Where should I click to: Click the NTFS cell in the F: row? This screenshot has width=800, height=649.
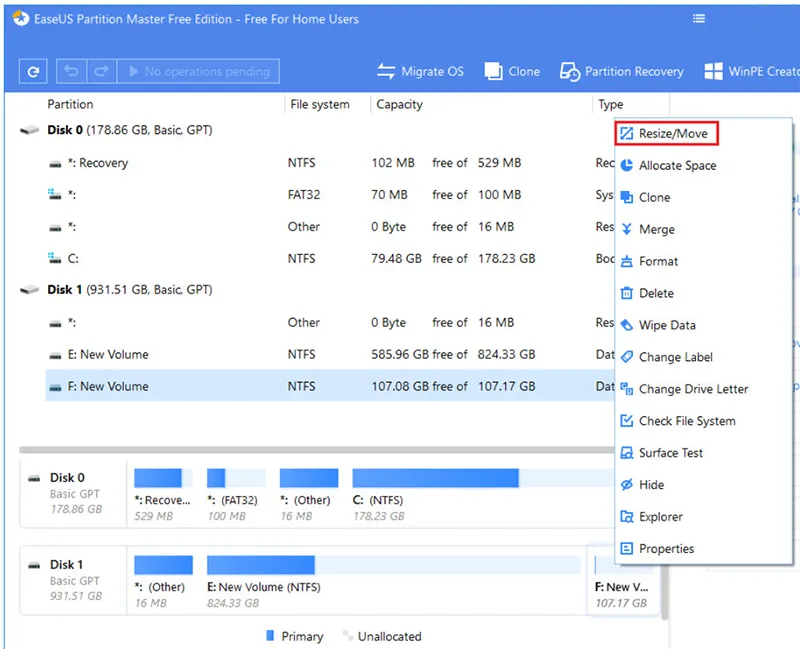tap(302, 386)
